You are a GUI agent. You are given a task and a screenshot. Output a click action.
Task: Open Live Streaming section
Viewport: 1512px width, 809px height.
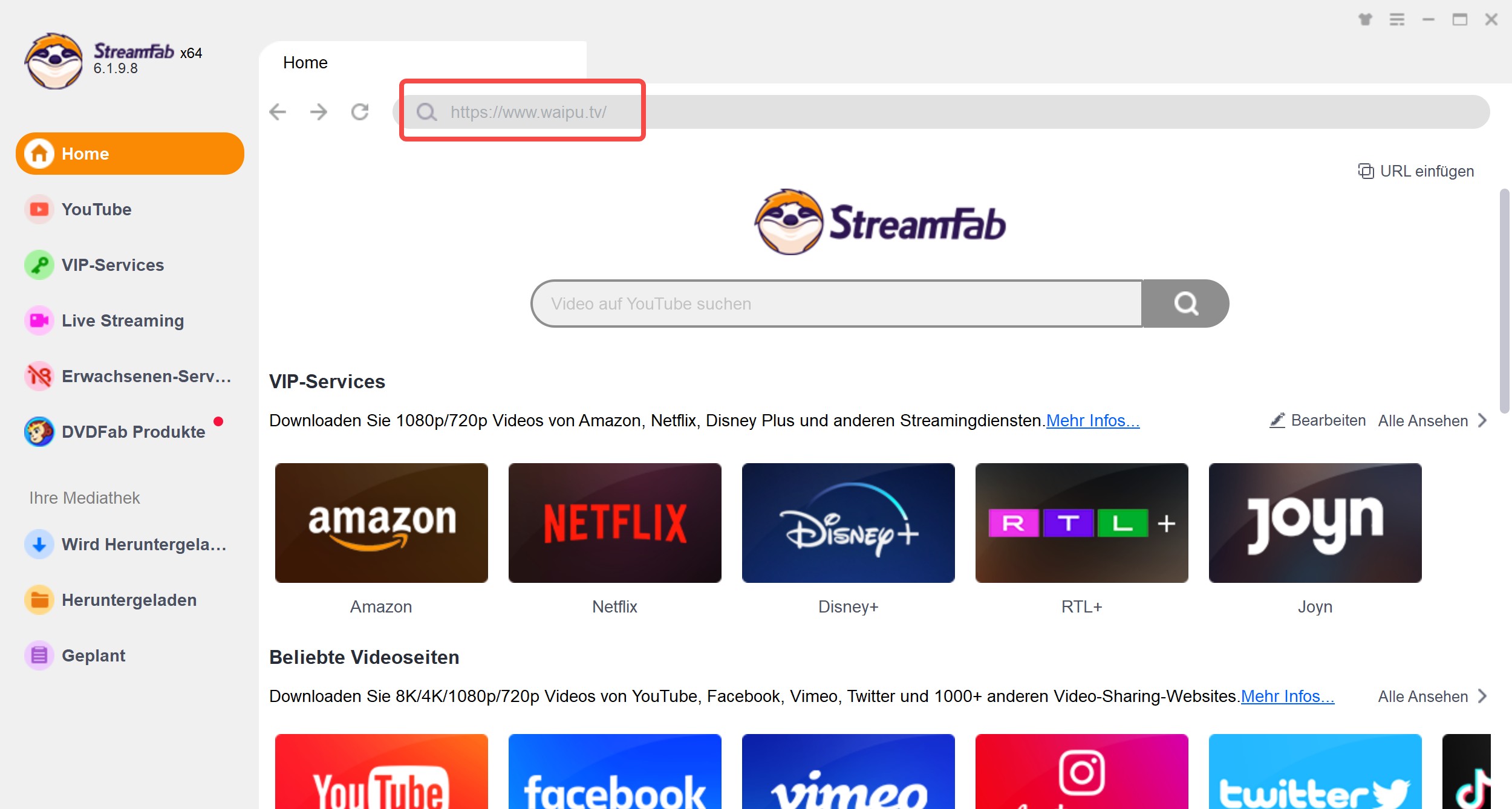click(123, 320)
